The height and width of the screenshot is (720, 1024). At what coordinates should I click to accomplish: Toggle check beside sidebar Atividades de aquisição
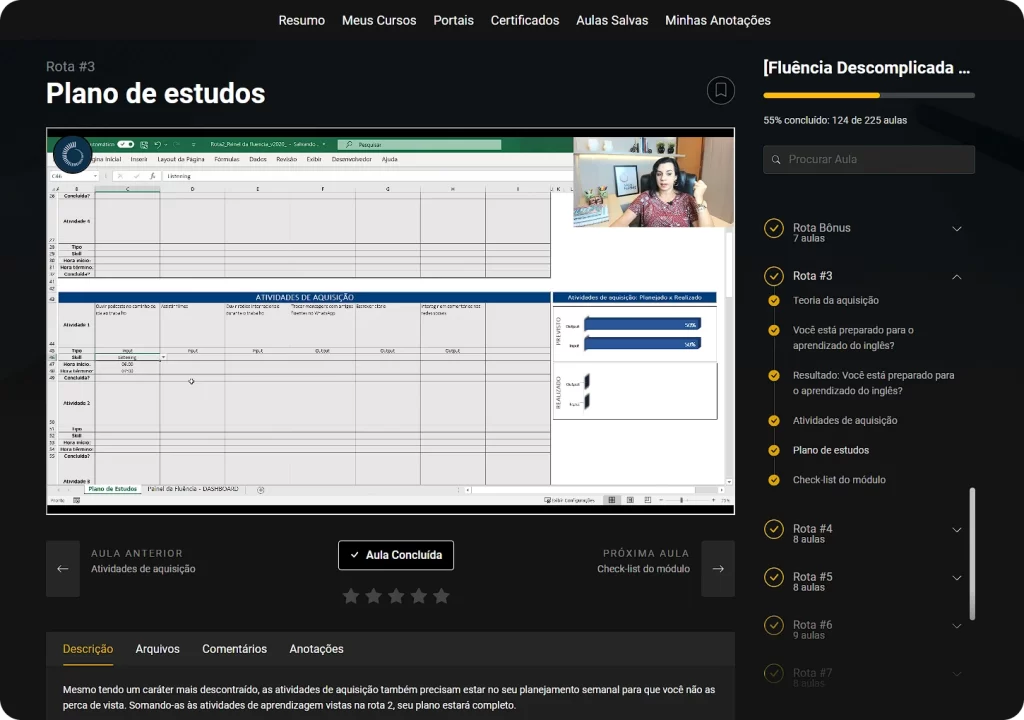coord(774,421)
